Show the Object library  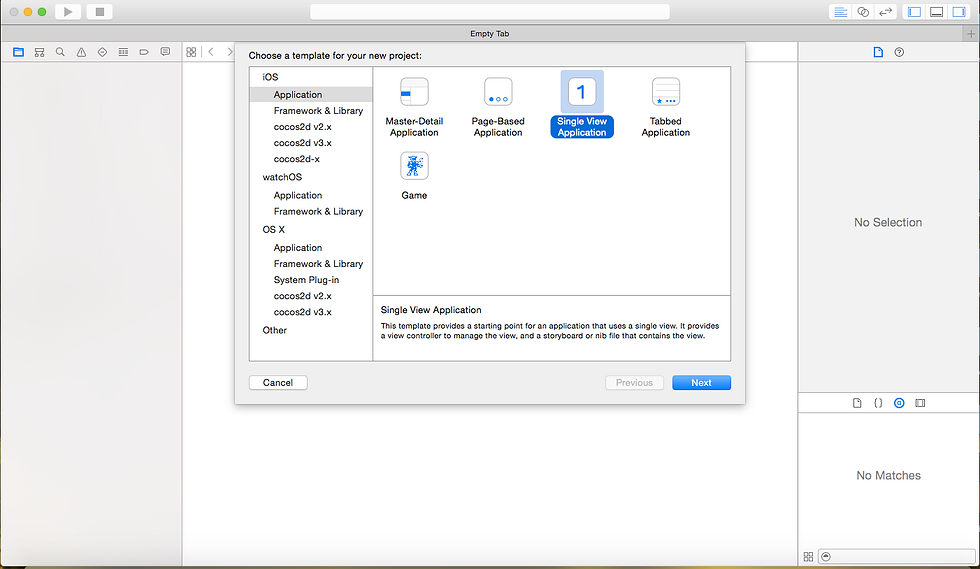point(899,403)
